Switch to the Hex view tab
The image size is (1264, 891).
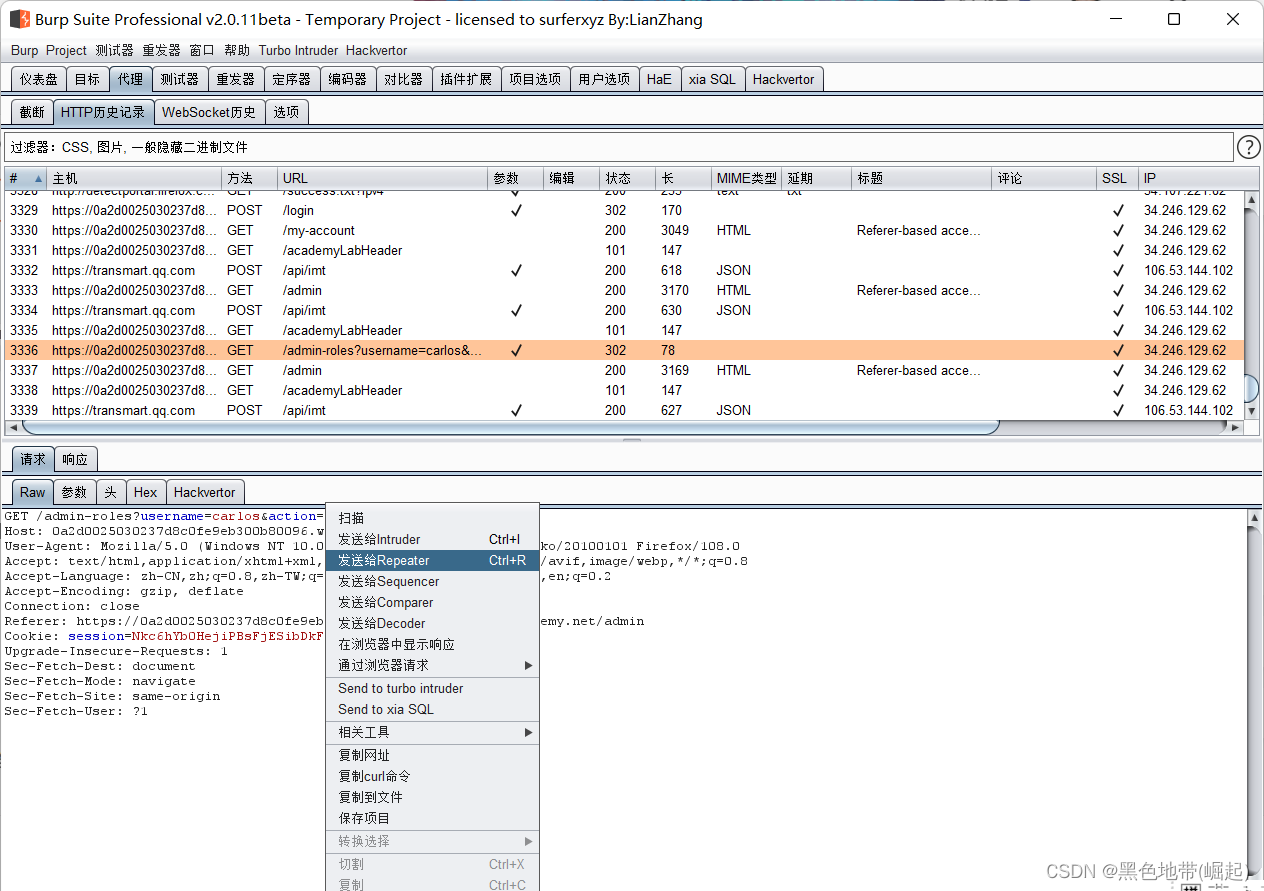pyautogui.click(x=145, y=492)
